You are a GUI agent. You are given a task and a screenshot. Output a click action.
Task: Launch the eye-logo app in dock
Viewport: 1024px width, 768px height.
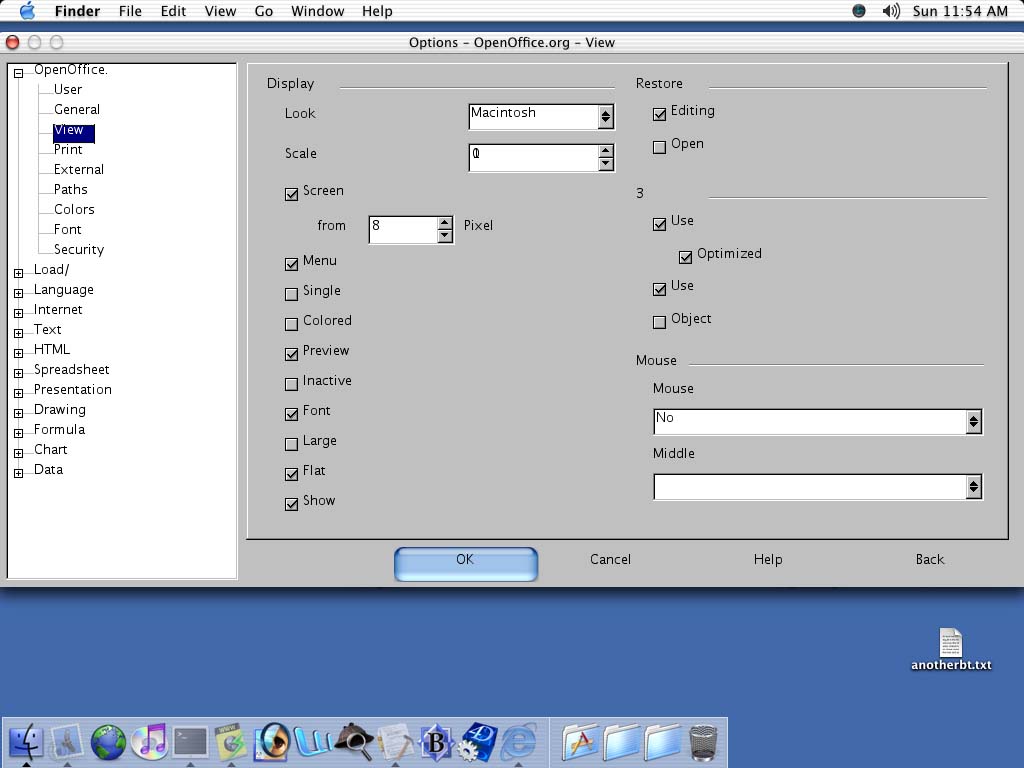272,742
